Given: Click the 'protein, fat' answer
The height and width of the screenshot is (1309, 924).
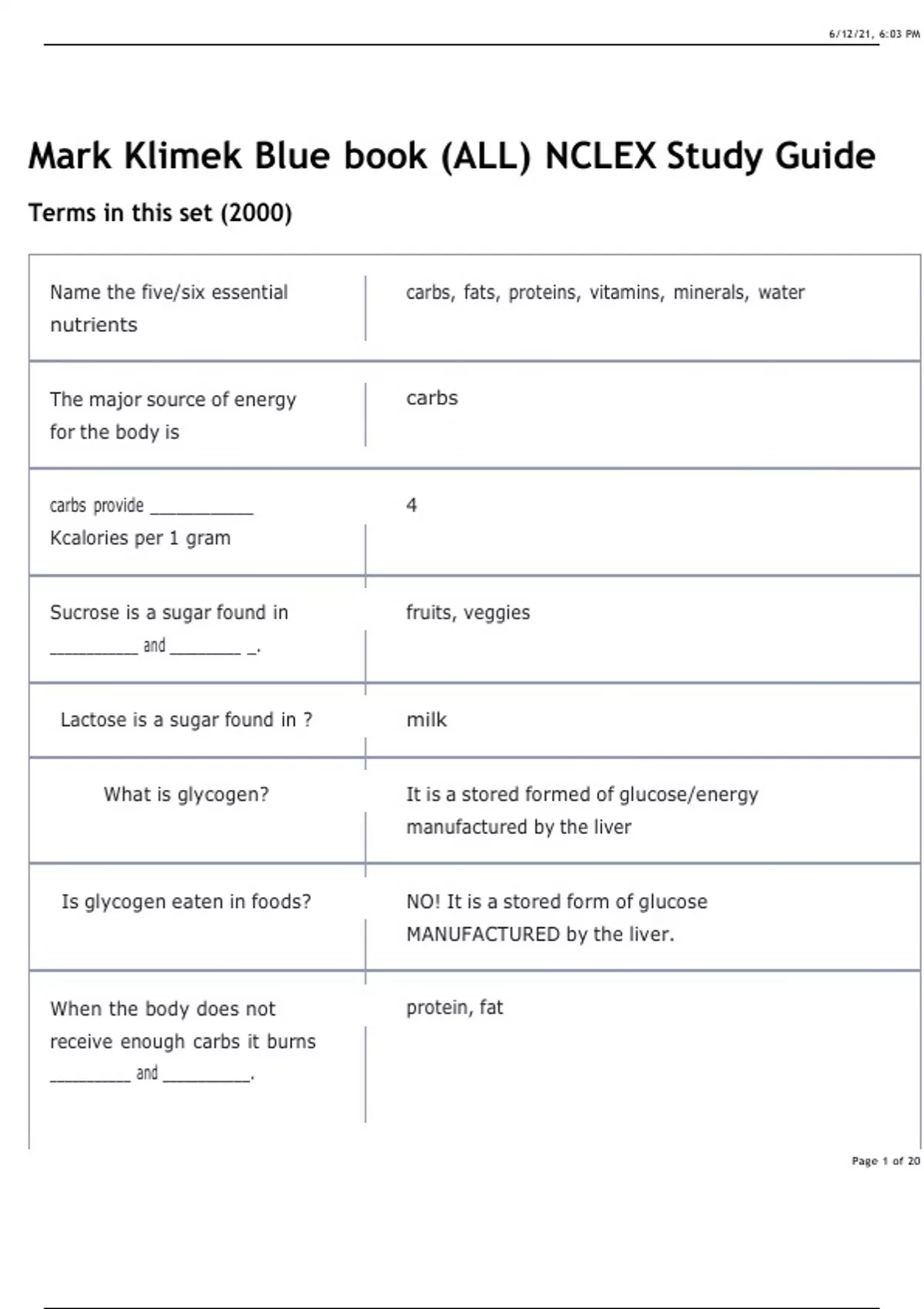Looking at the screenshot, I should 454,1008.
